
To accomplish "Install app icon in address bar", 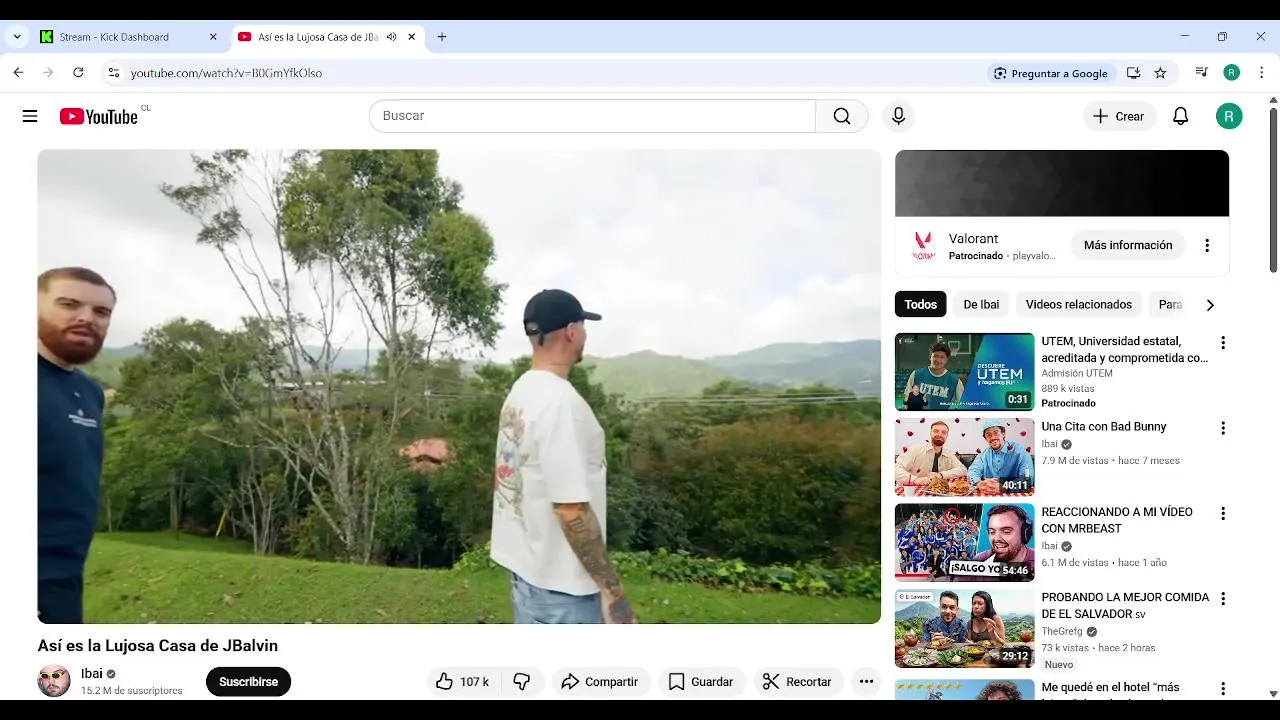I will (x=1133, y=73).
